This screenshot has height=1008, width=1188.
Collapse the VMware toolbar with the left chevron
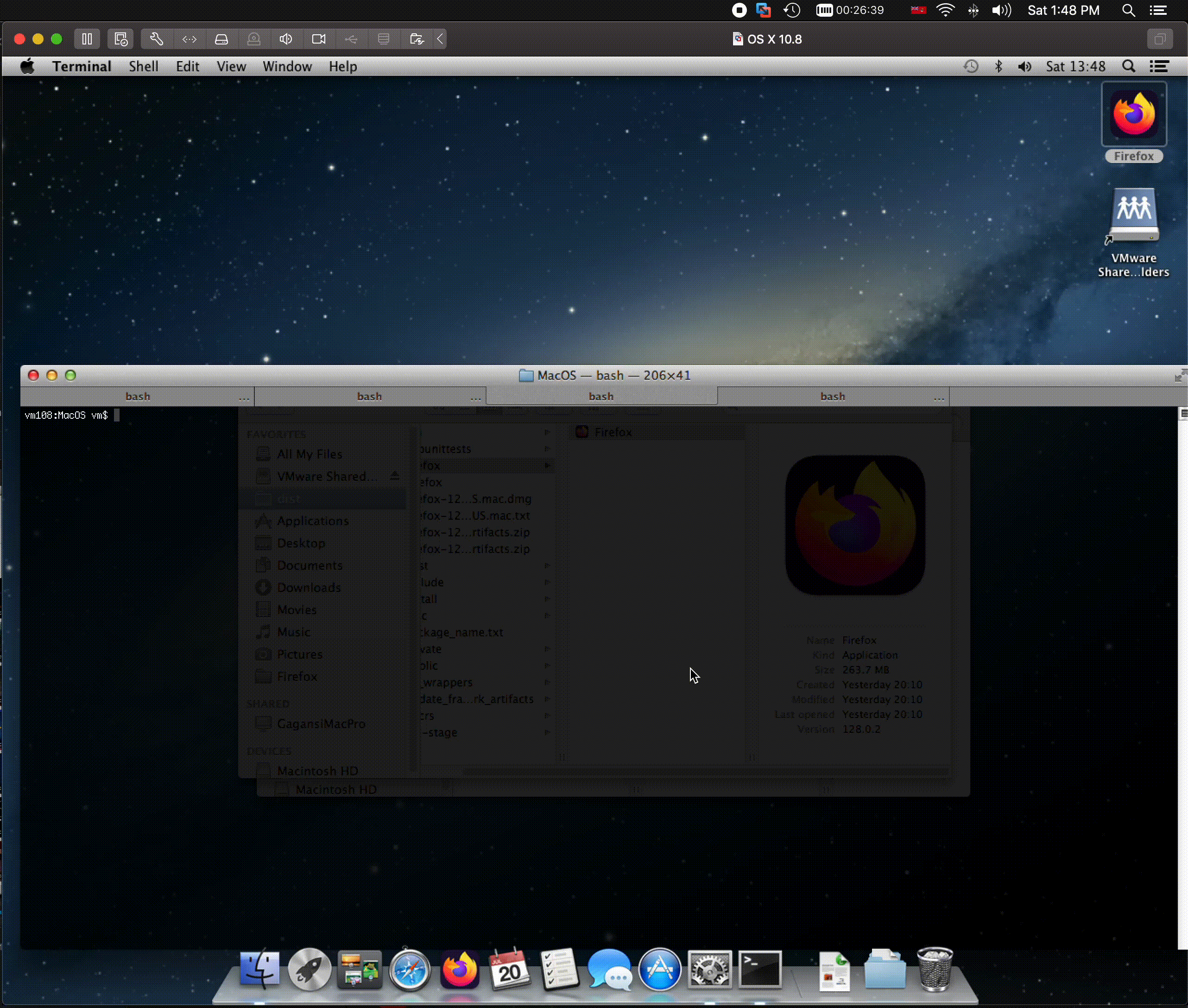[440, 39]
